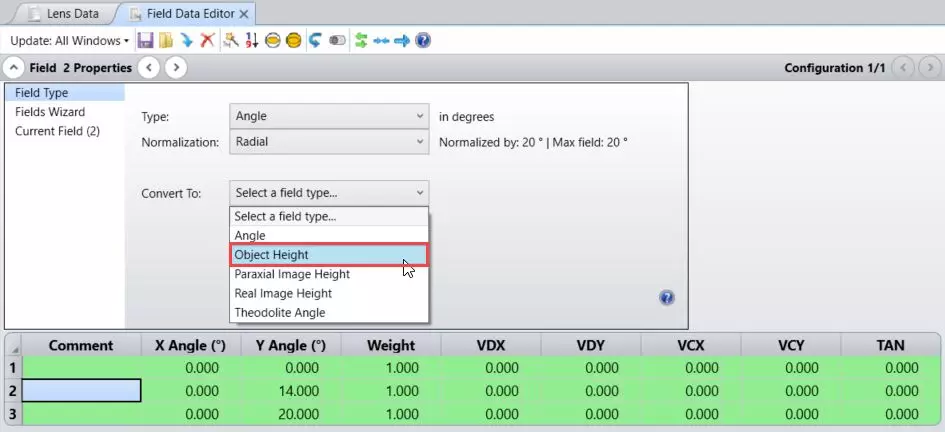The height and width of the screenshot is (432, 945).
Task: Open Fields Wizard in the sidebar
Action: [x=50, y=112]
